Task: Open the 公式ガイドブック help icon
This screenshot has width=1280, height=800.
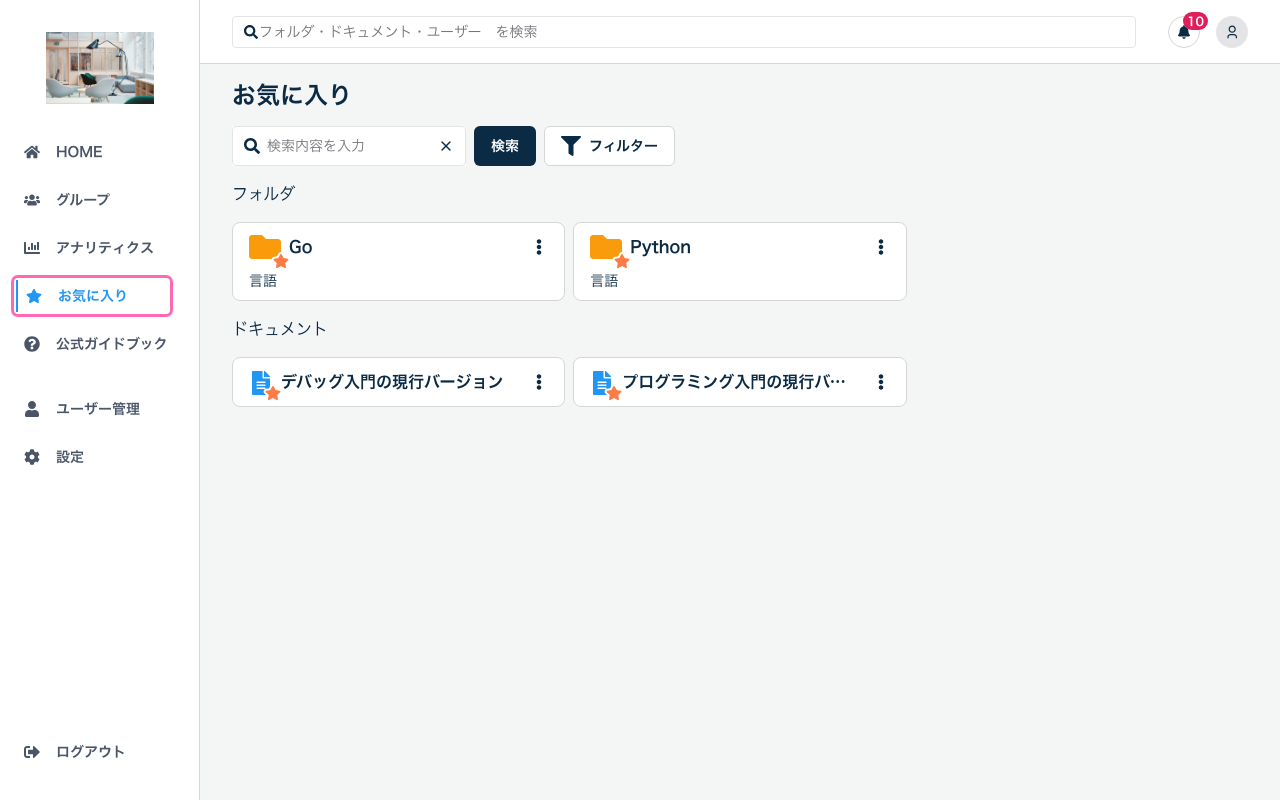Action: click(x=32, y=343)
